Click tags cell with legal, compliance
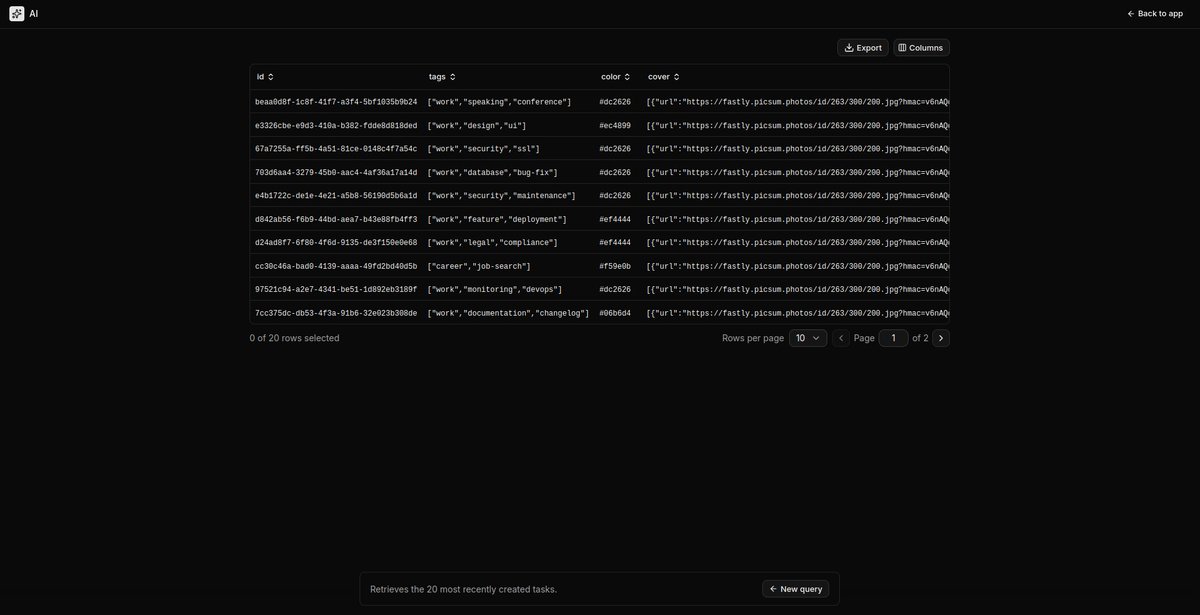This screenshot has height=615, width=1200. pos(492,243)
